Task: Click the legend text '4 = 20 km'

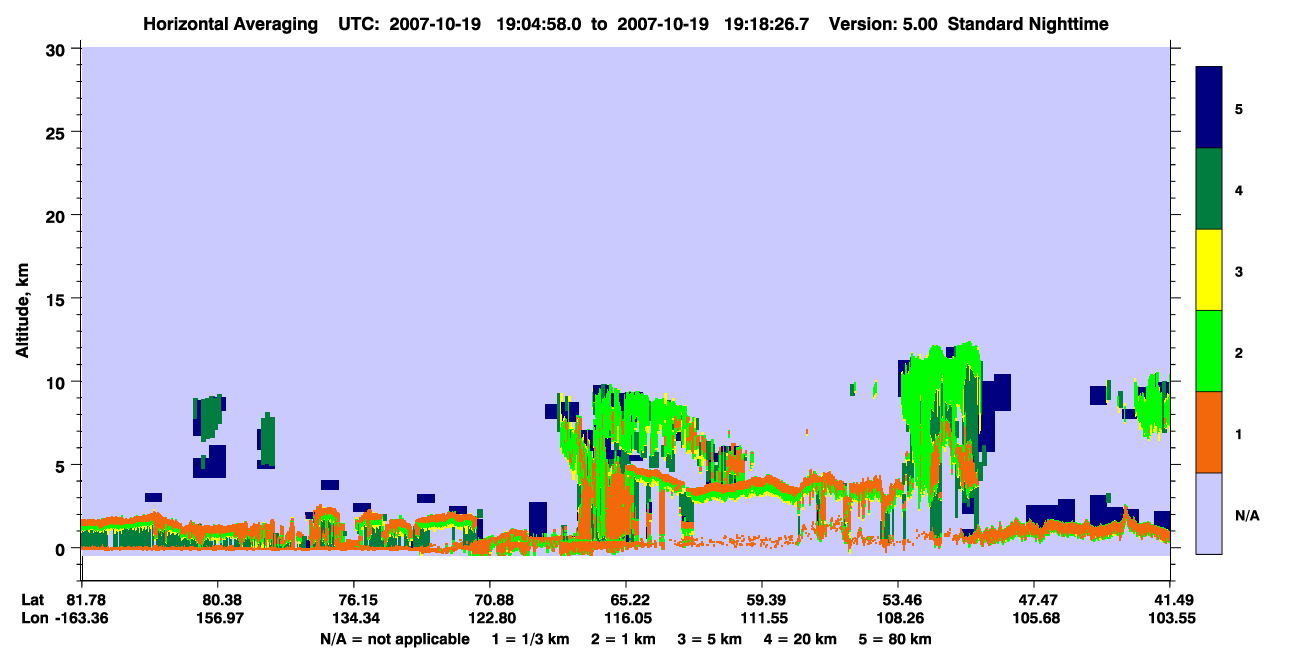Action: coord(801,639)
